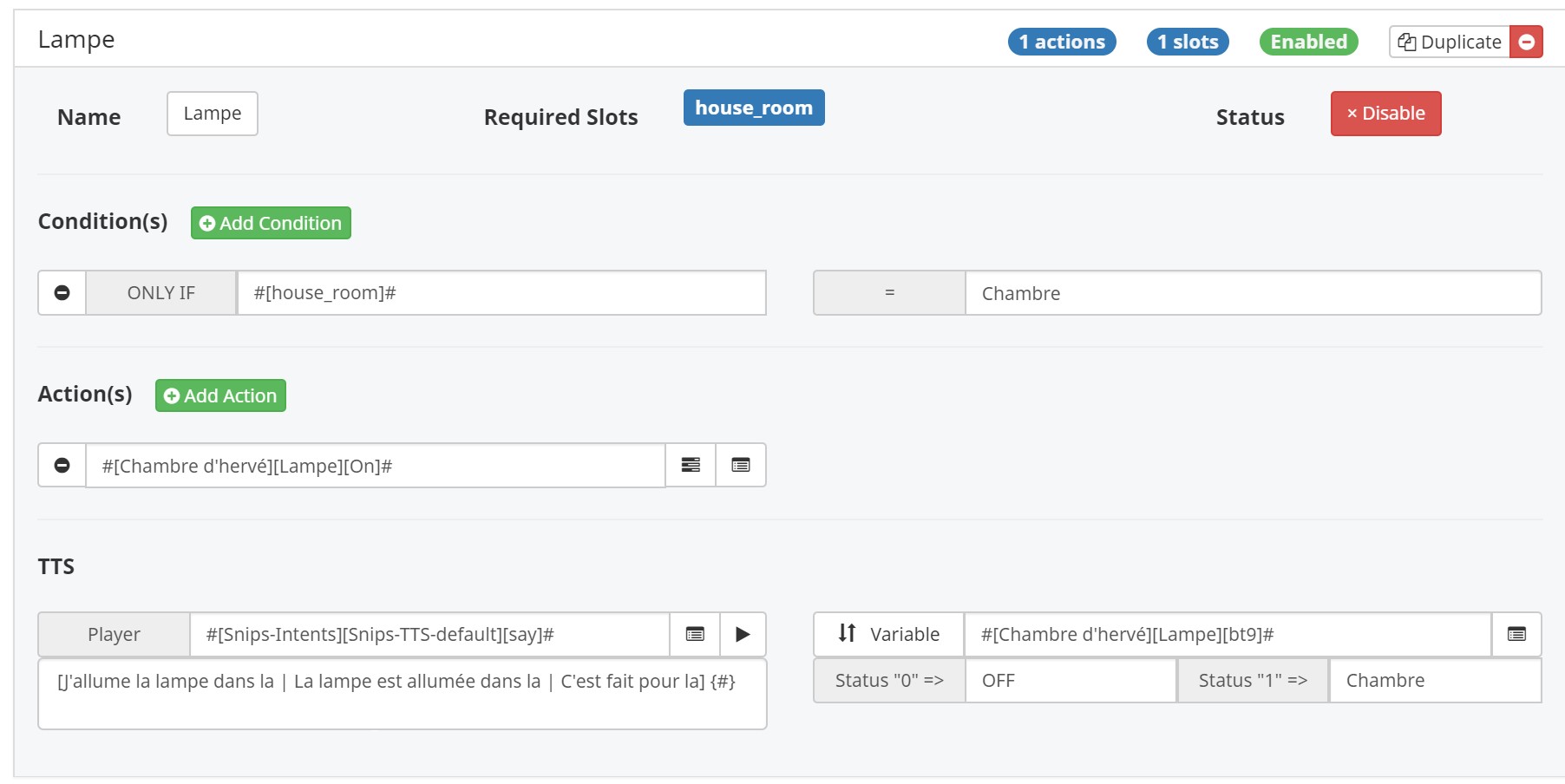Click Add Condition button
This screenshot has height=784, width=1565.
click(x=271, y=223)
